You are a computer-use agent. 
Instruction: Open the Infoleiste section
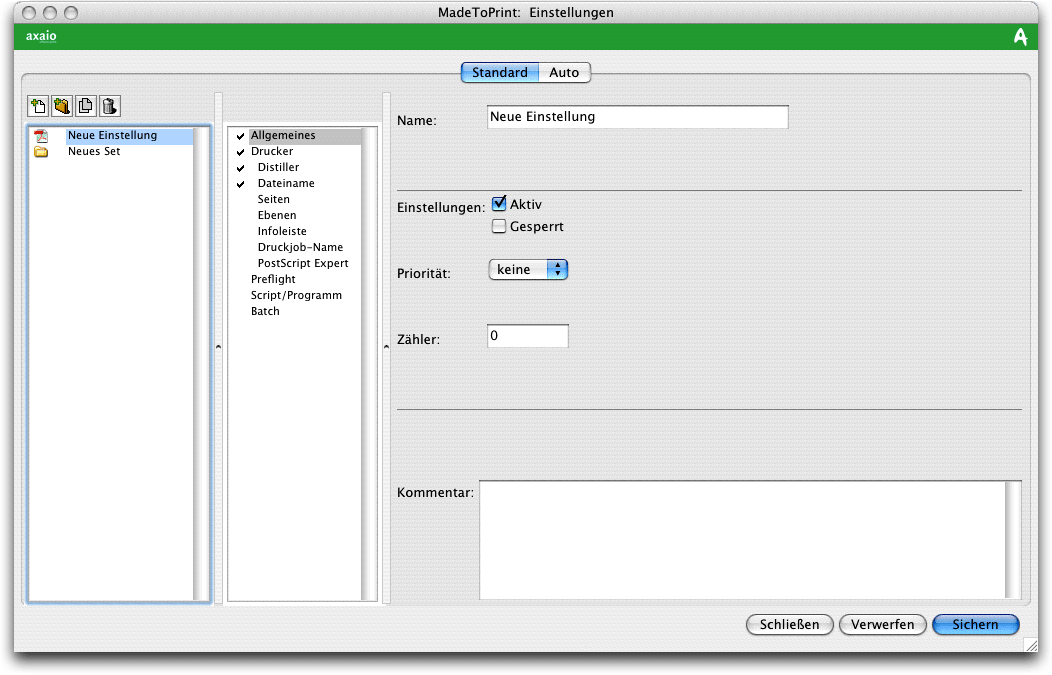point(282,231)
